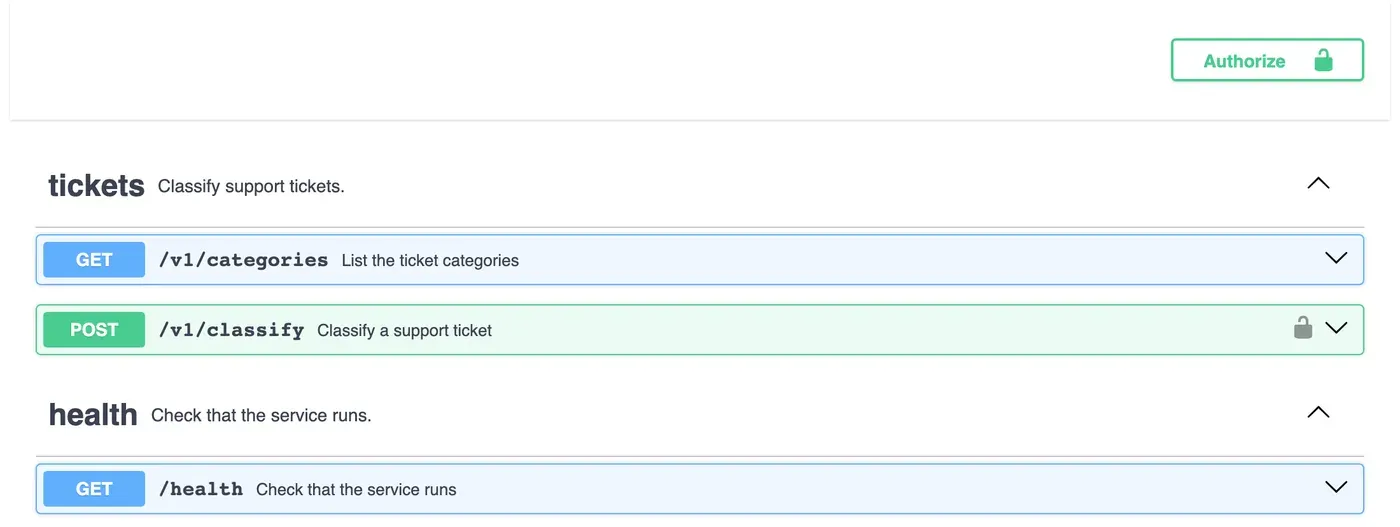Click the GET badge for /health
The height and width of the screenshot is (527, 1400).
pyautogui.click(x=94, y=489)
